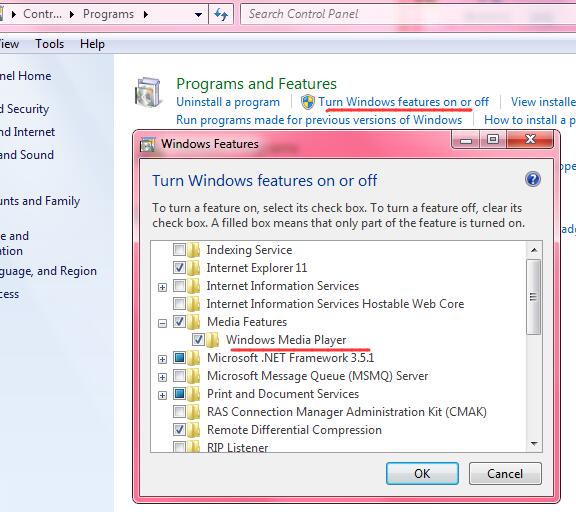The width and height of the screenshot is (576, 512).
Task: Click the features list scrollbar thumb
Action: coord(534,297)
